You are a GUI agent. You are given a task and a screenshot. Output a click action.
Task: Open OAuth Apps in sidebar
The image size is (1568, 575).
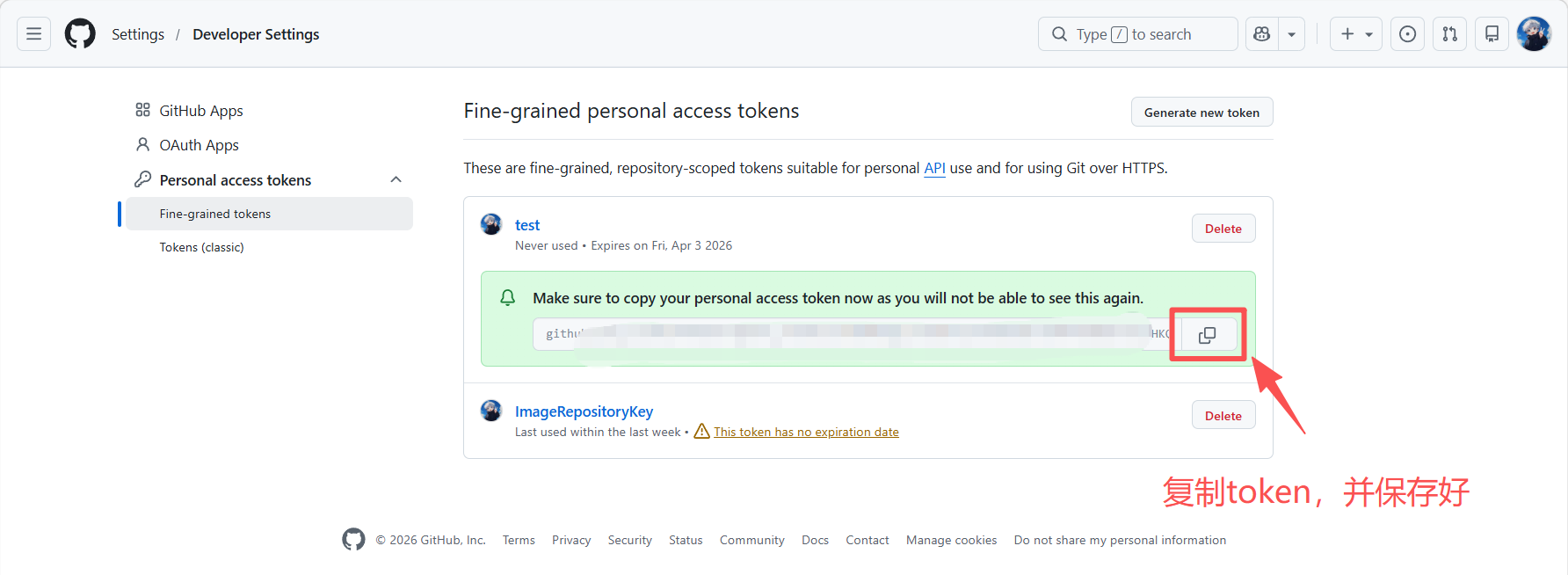(199, 145)
